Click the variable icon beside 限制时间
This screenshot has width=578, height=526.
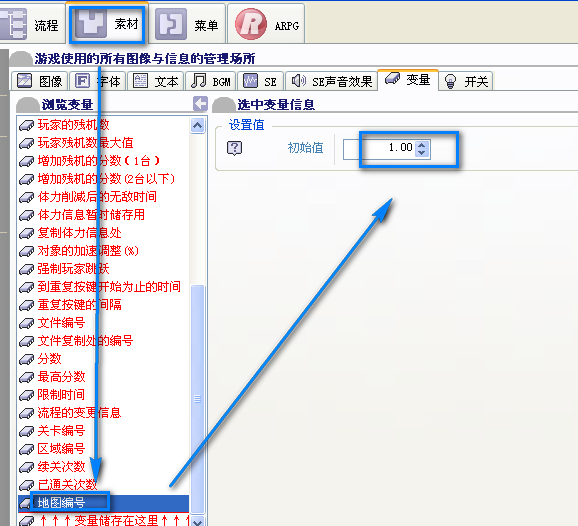pyautogui.click(x=27, y=396)
